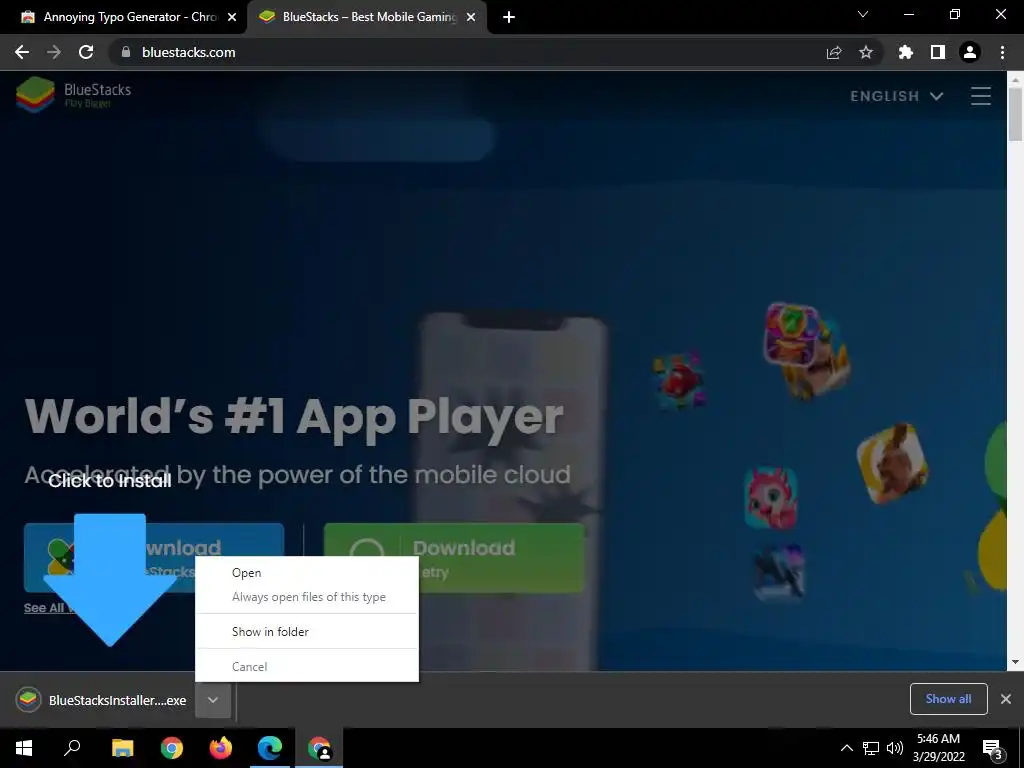Open the hamburger menu on BlueStacks site
The height and width of the screenshot is (768, 1024).
click(980, 96)
